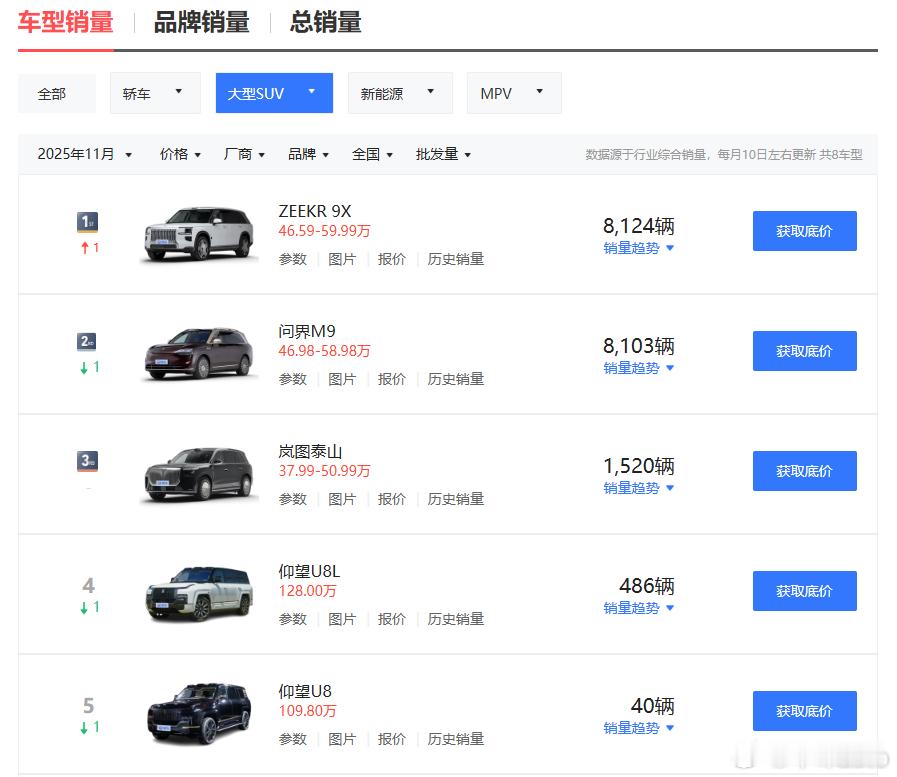Click the rank 2 medal icon
The width and height of the screenshot is (897, 777).
88,342
